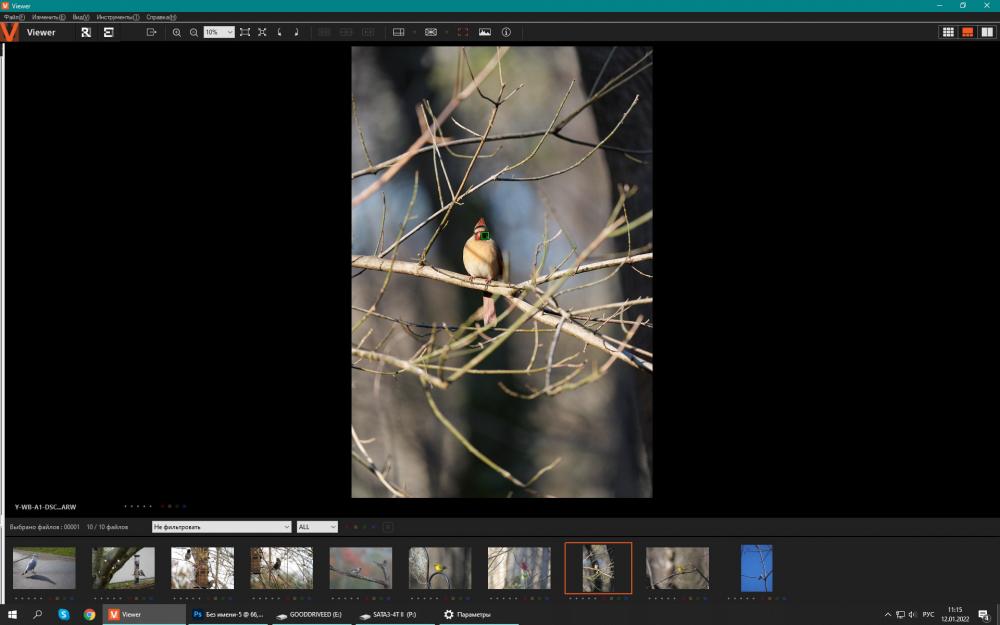Click the small square button after color labels filter
This screenshot has width=1000, height=625.
(x=388, y=527)
